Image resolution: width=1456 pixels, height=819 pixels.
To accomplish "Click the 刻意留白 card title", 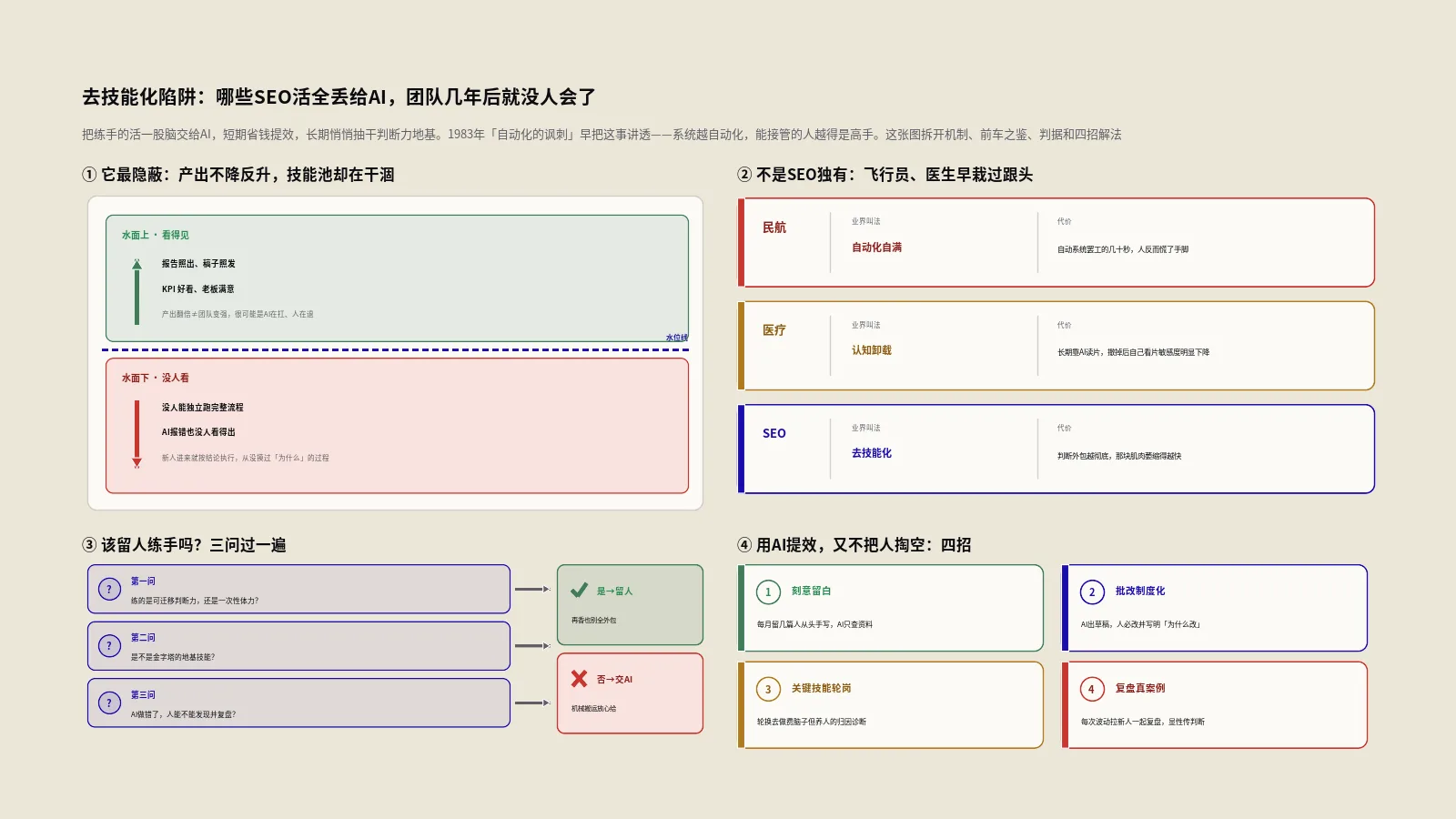I will point(811,591).
